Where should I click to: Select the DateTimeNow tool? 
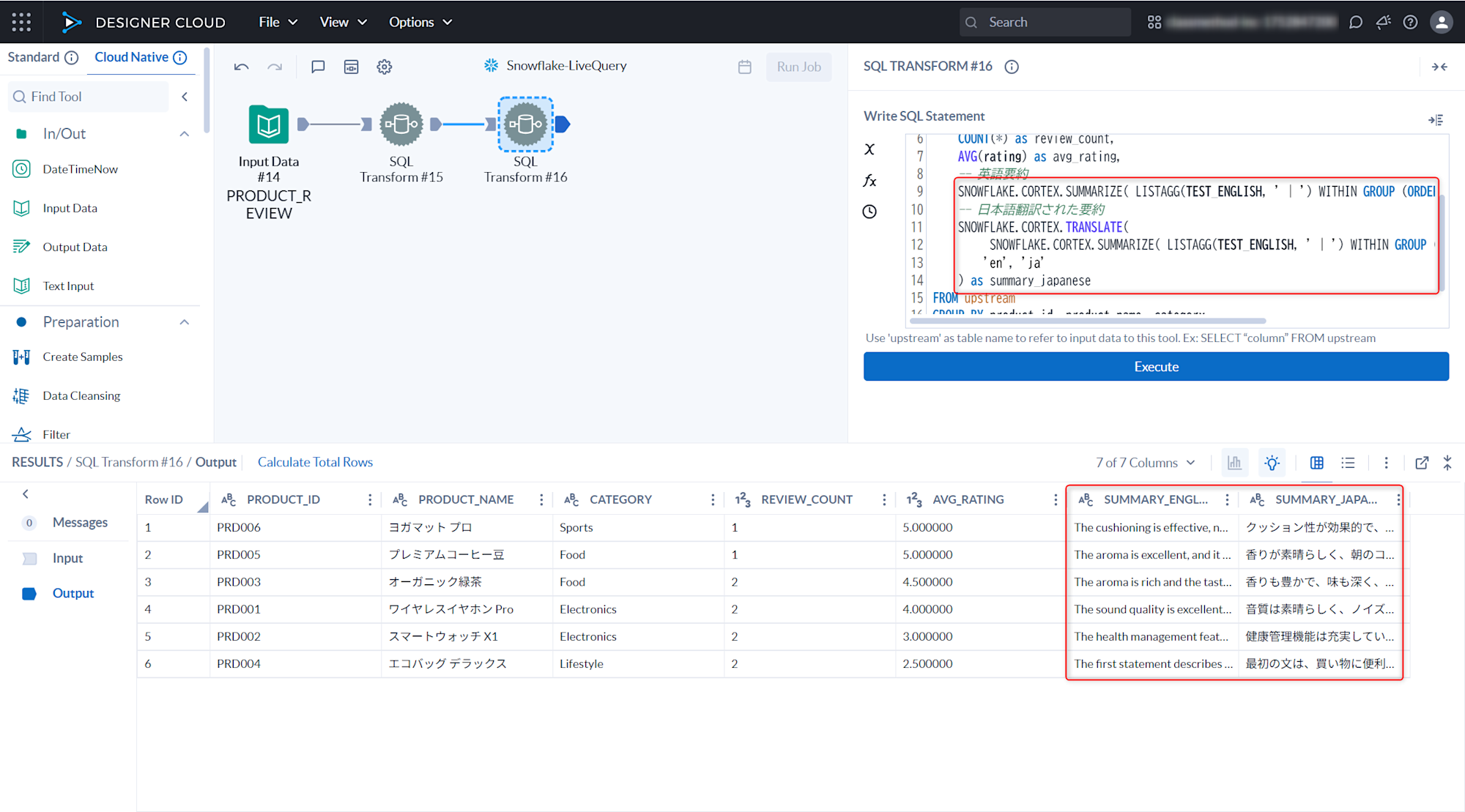point(81,169)
